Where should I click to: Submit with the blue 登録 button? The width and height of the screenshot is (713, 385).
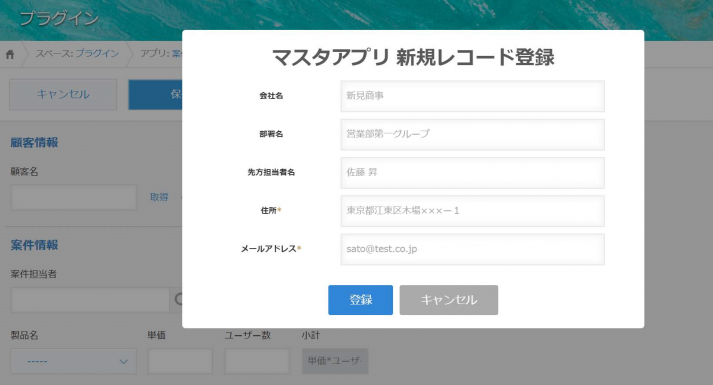[x=361, y=300]
